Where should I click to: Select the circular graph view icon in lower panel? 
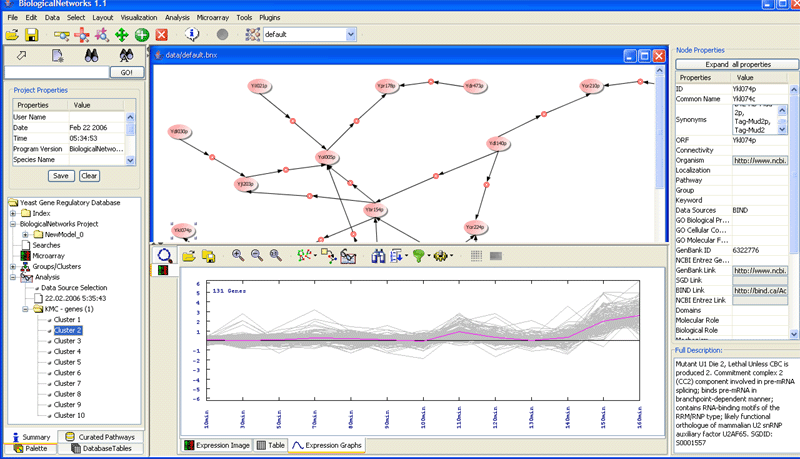pos(164,255)
